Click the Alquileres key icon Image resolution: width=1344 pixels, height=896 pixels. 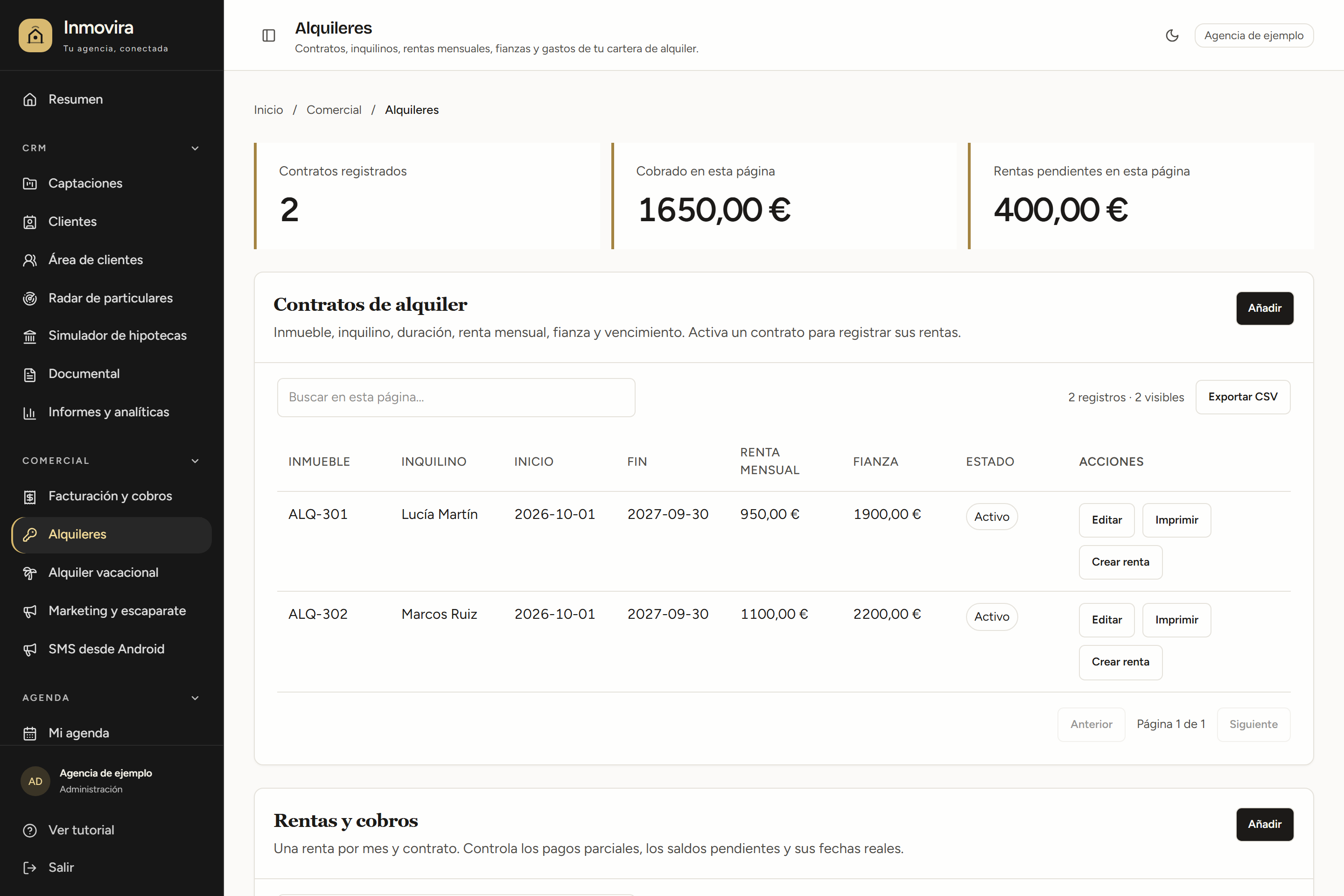pyautogui.click(x=30, y=535)
